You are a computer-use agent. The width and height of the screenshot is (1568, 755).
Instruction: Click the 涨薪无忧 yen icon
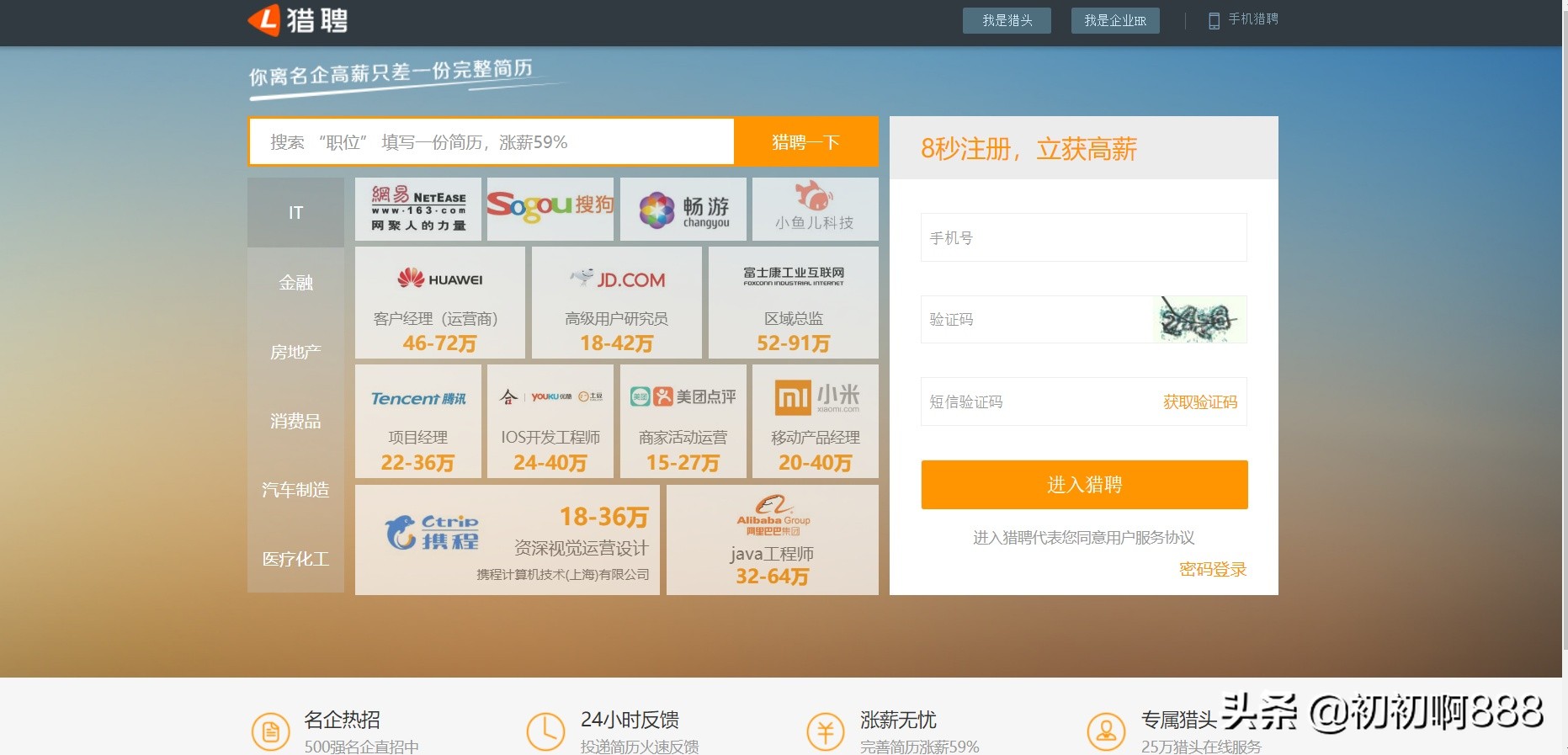[x=826, y=732]
